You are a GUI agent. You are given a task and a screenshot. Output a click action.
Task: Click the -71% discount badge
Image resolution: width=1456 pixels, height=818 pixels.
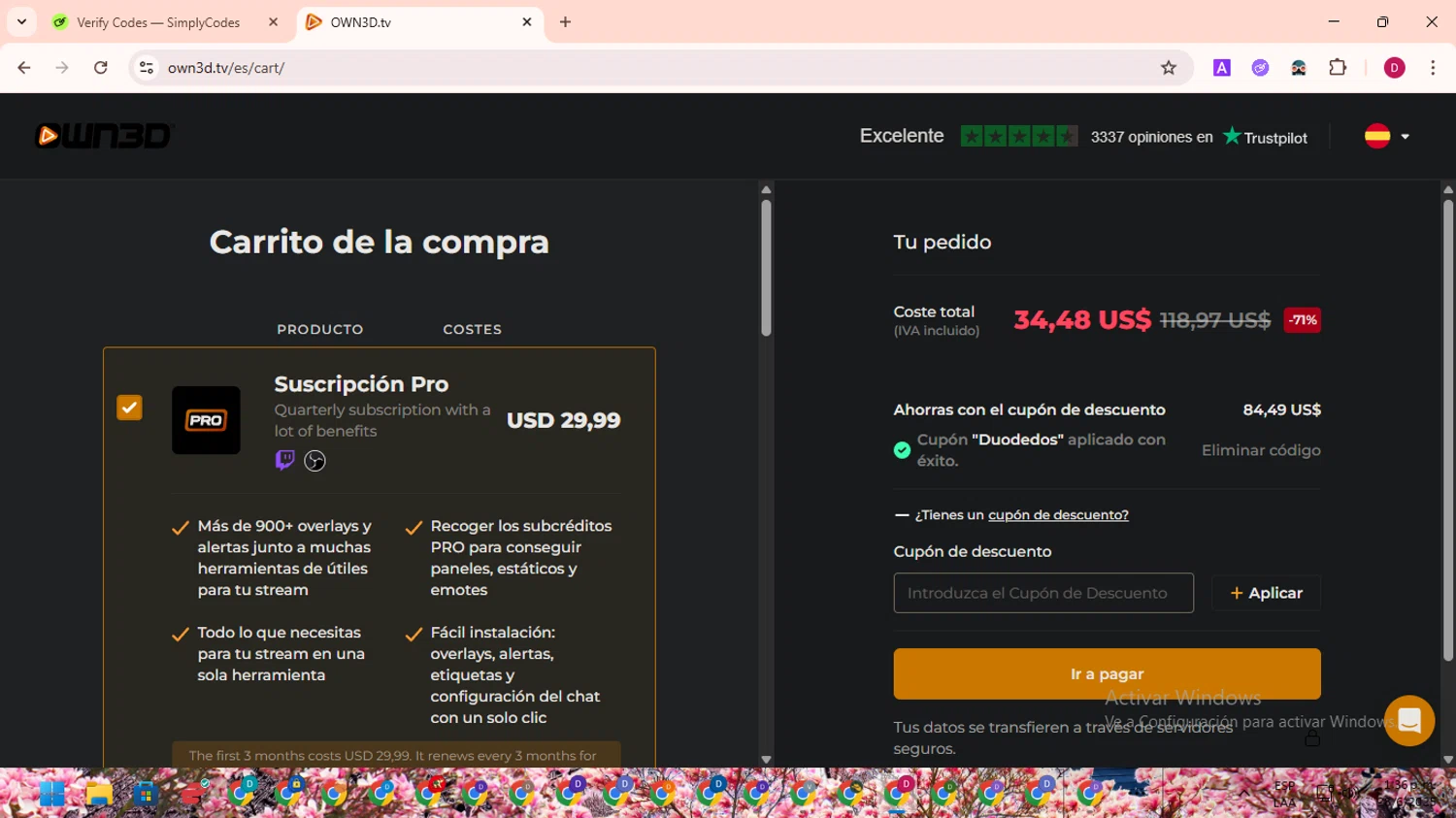click(1303, 320)
